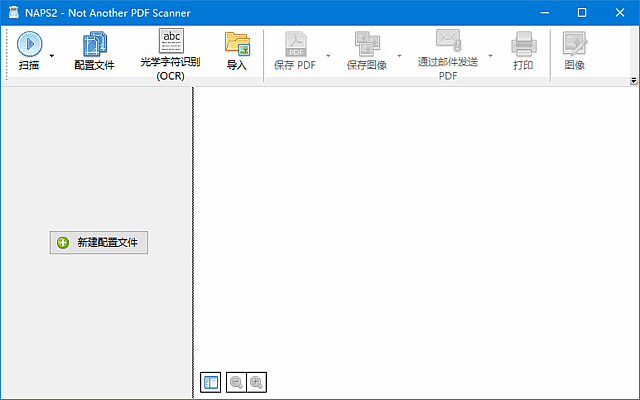Image resolution: width=640 pixels, height=400 pixels.
Task: Click the 保存图像 (Save Images) icon
Action: pyautogui.click(x=367, y=43)
